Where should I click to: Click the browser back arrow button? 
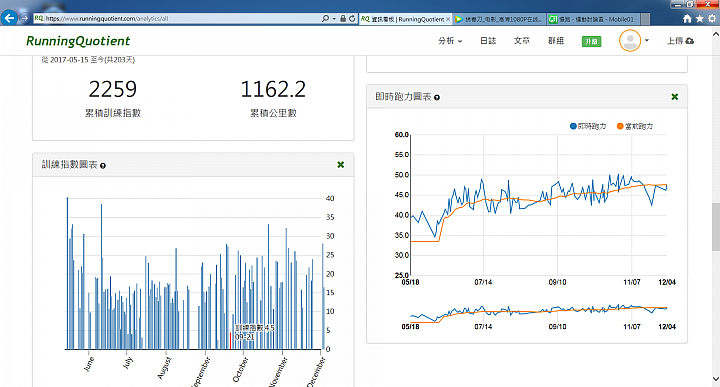click(x=9, y=18)
